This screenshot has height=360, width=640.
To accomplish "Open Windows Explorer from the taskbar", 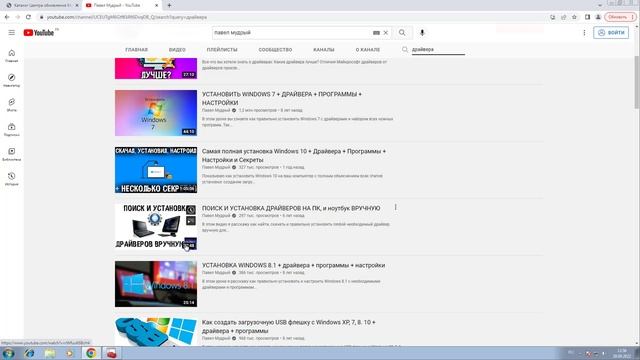I will pos(50,353).
